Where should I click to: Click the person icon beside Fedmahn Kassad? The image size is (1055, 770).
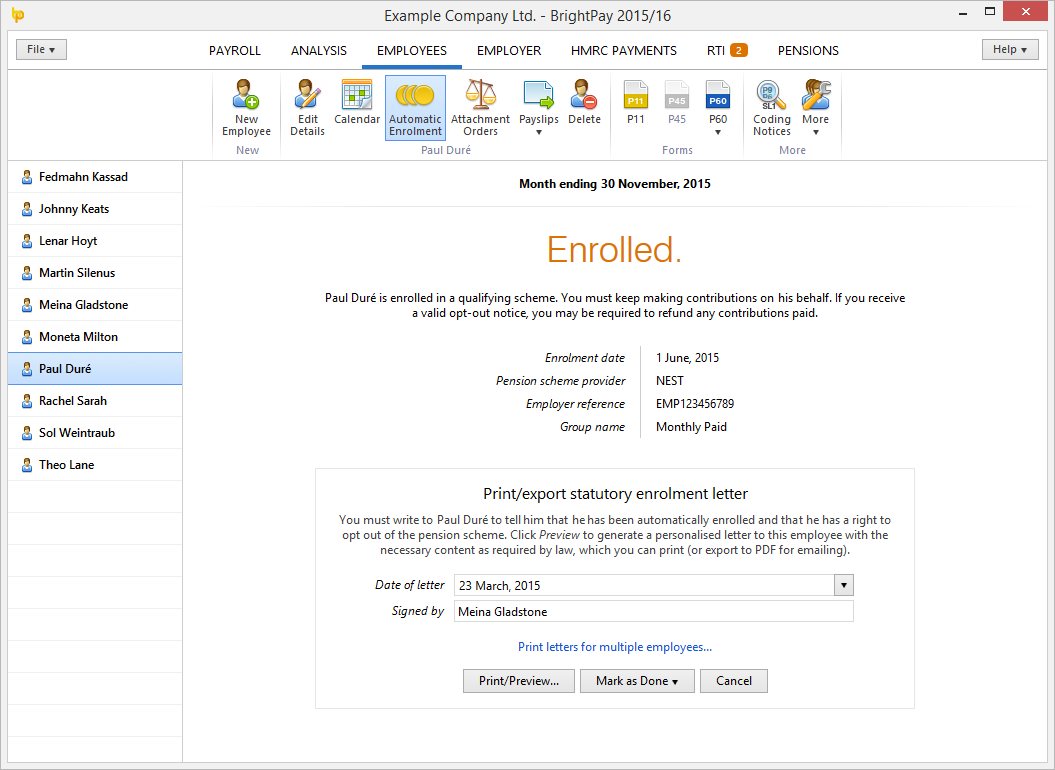27,177
